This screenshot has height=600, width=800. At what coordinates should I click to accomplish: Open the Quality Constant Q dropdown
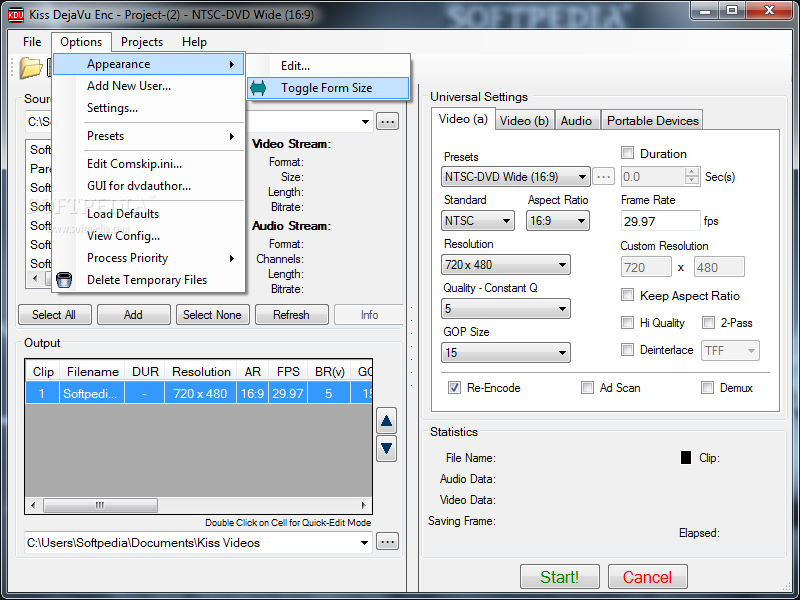pos(506,309)
